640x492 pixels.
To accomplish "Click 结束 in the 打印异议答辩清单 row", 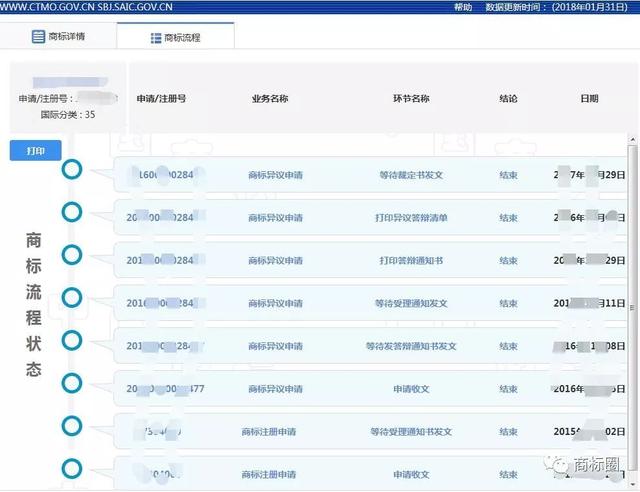I will [508, 218].
